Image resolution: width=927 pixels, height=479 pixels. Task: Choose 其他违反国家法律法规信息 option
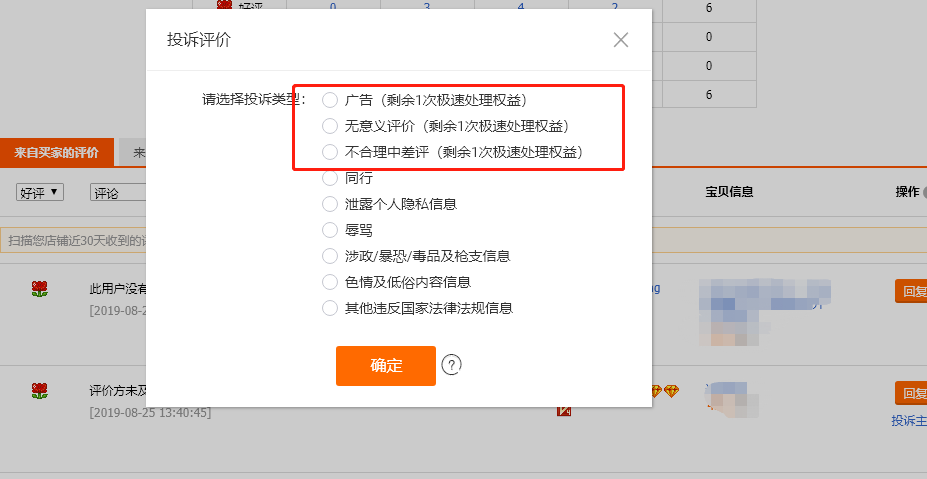[329, 308]
